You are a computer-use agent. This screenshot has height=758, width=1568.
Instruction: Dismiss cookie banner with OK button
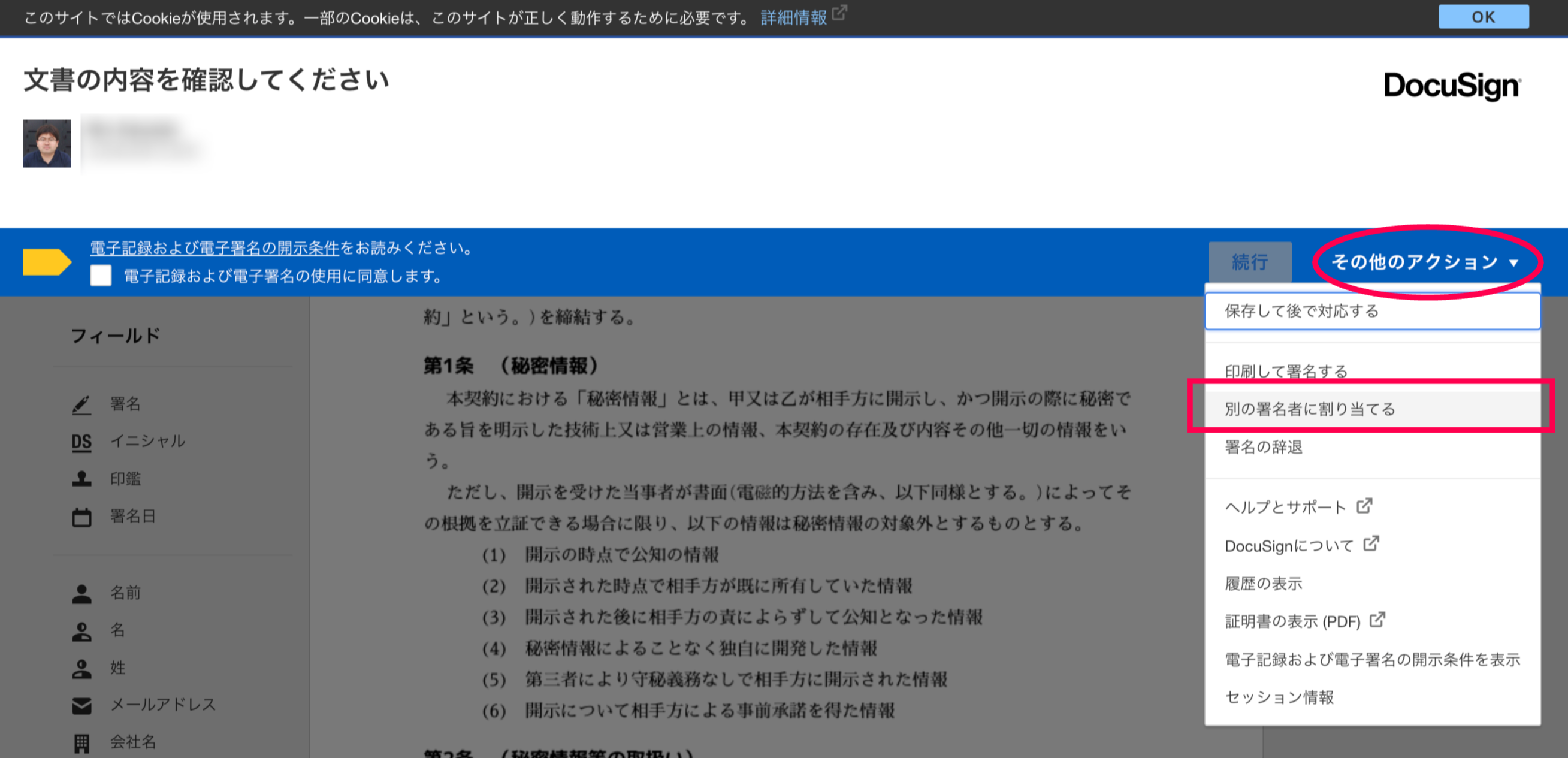click(1484, 17)
